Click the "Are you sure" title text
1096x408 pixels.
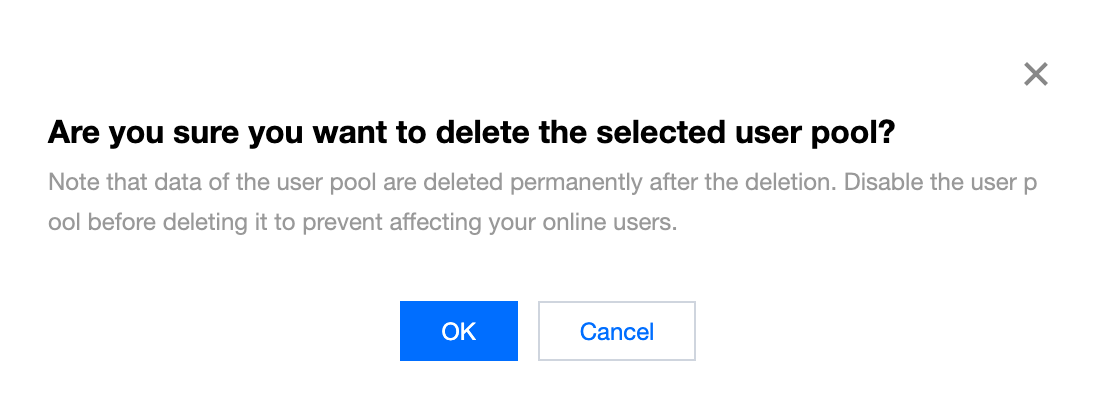tap(470, 134)
